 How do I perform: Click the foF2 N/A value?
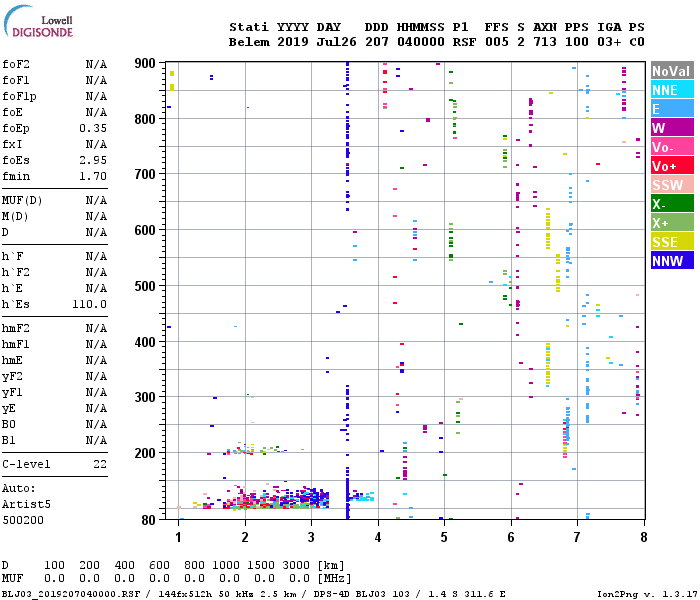point(96,65)
